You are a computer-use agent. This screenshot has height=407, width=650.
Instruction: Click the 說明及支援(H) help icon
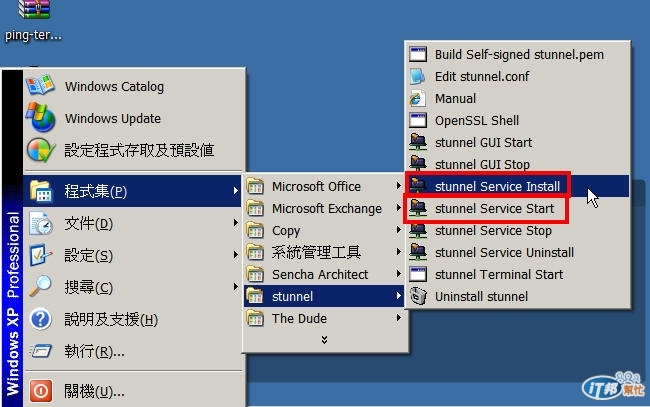pos(41,319)
